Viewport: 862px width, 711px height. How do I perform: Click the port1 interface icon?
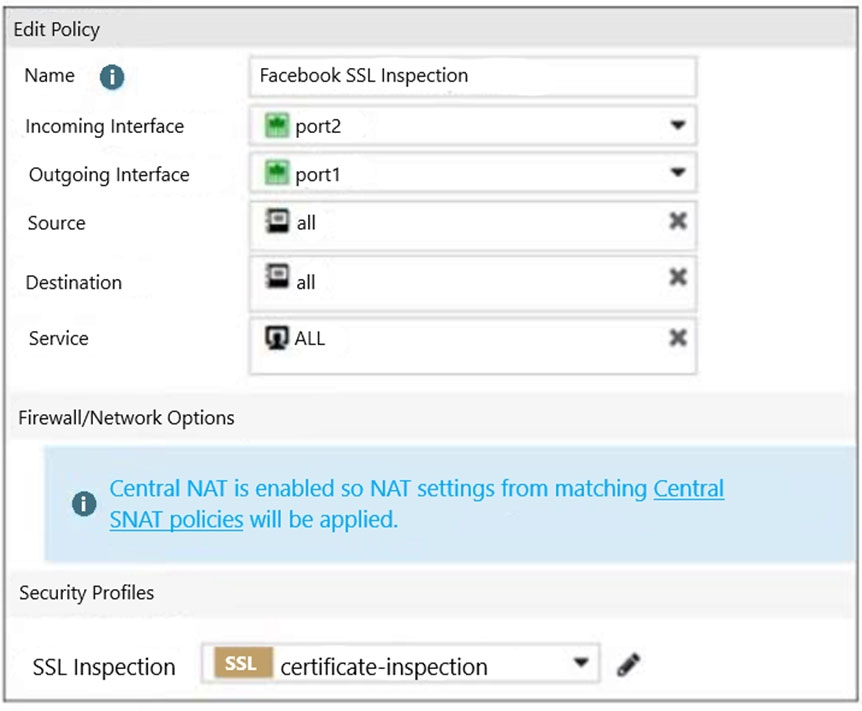point(277,173)
